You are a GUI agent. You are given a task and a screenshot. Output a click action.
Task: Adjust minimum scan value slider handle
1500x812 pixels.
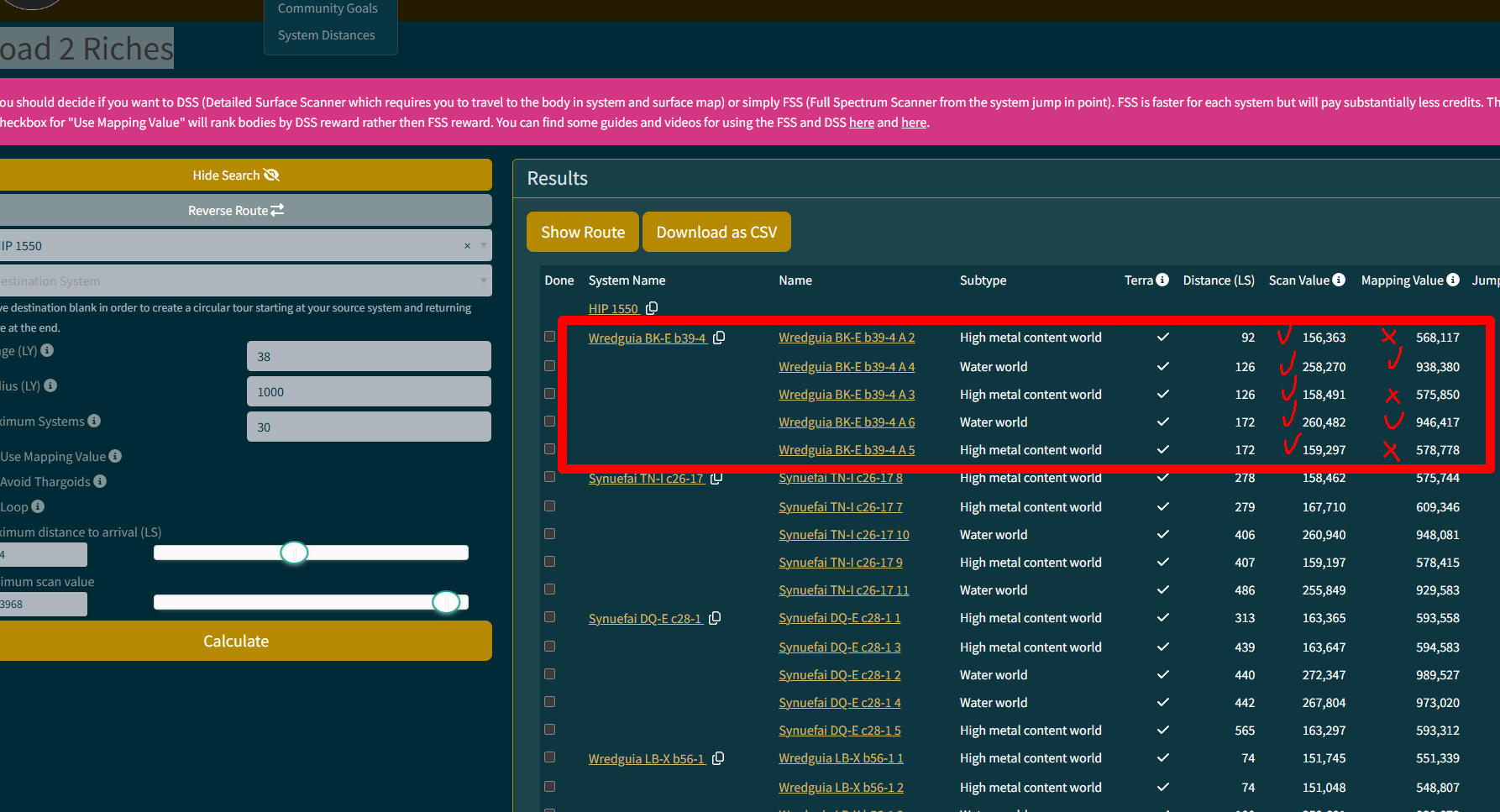pos(446,602)
